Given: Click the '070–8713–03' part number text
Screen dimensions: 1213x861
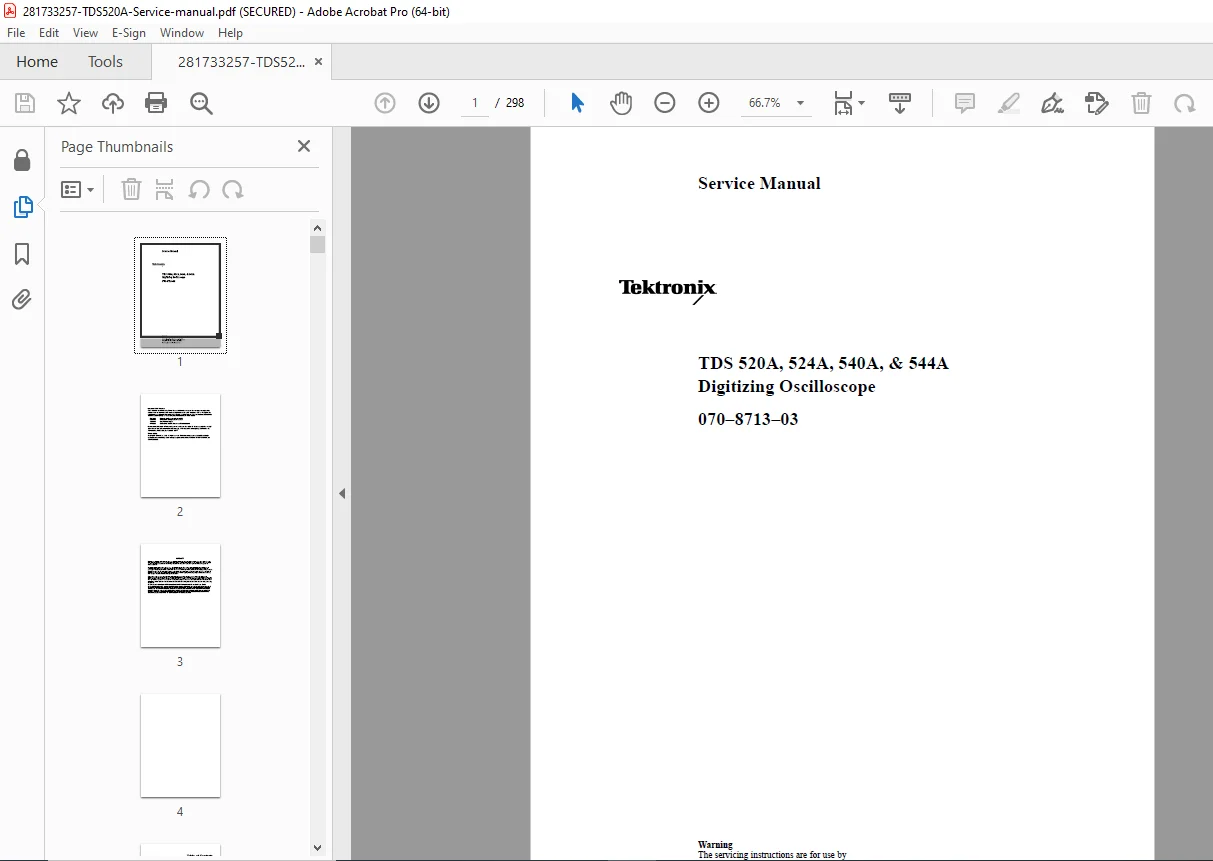Looking at the screenshot, I should (748, 419).
